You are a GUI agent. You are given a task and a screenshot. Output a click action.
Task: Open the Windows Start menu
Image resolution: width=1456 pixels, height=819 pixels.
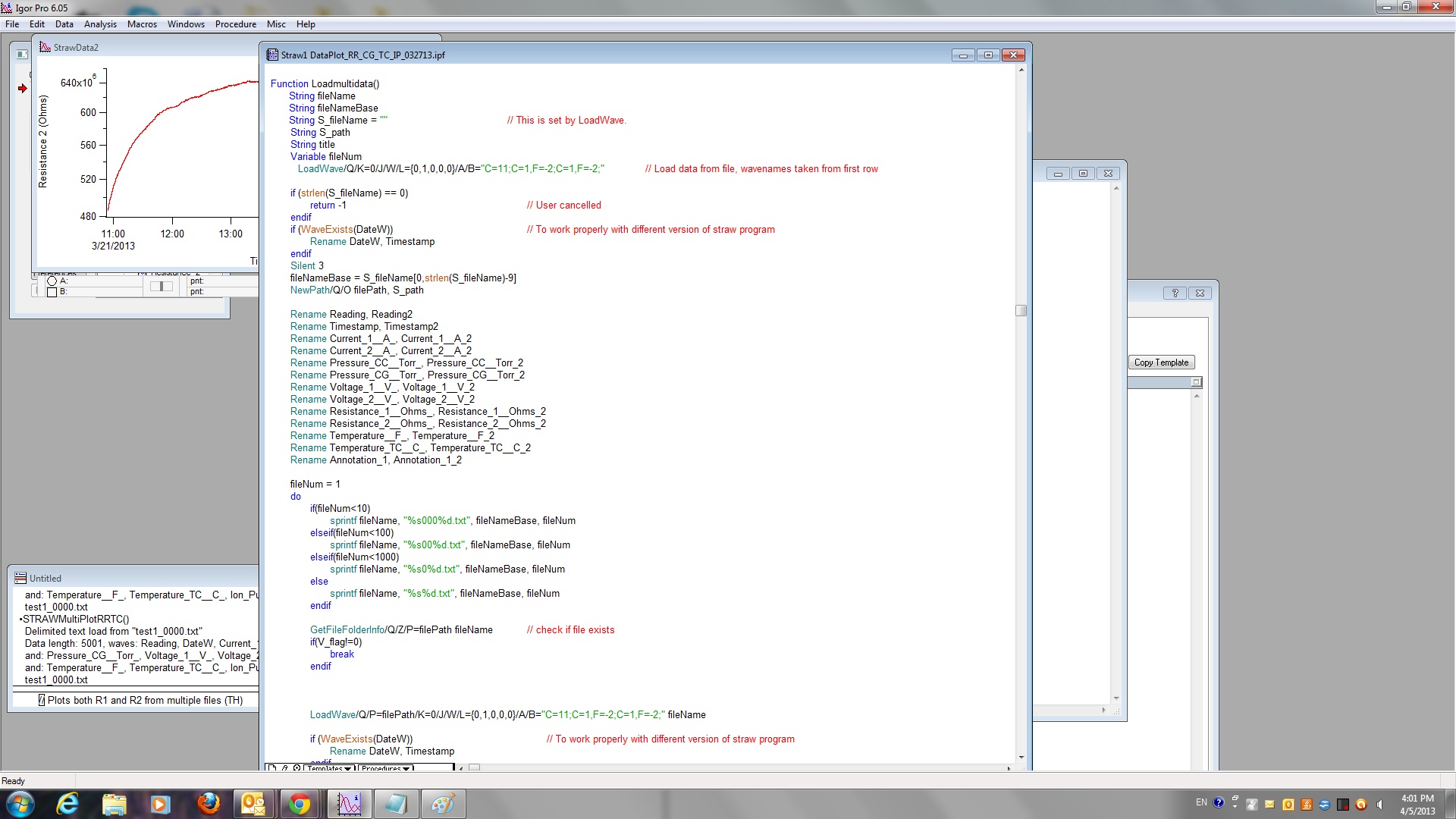tap(20, 804)
